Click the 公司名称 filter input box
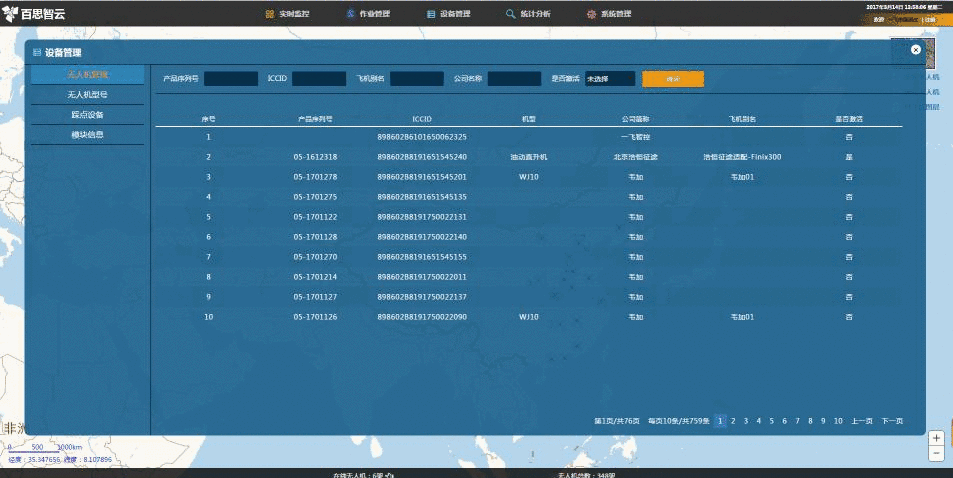953x478 pixels. point(514,78)
